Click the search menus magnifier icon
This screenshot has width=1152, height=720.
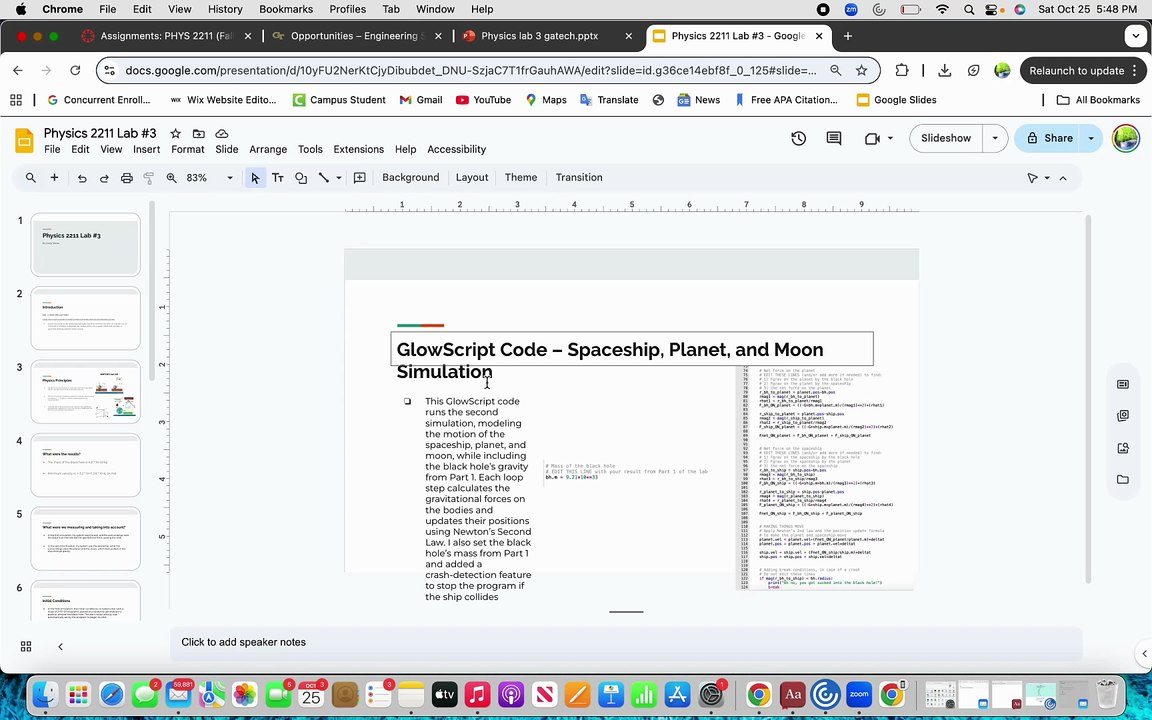tap(30, 178)
